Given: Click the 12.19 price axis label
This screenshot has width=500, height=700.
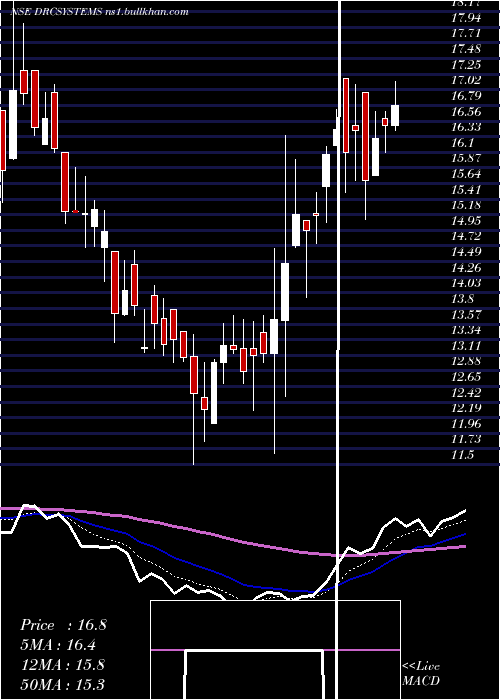Looking at the screenshot, I should tap(466, 408).
